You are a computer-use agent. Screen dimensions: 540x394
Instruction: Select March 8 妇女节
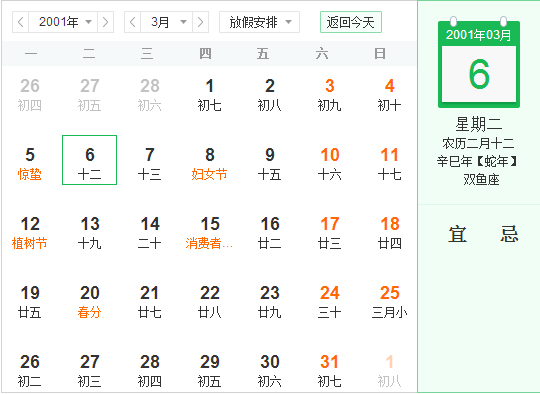coord(209,164)
